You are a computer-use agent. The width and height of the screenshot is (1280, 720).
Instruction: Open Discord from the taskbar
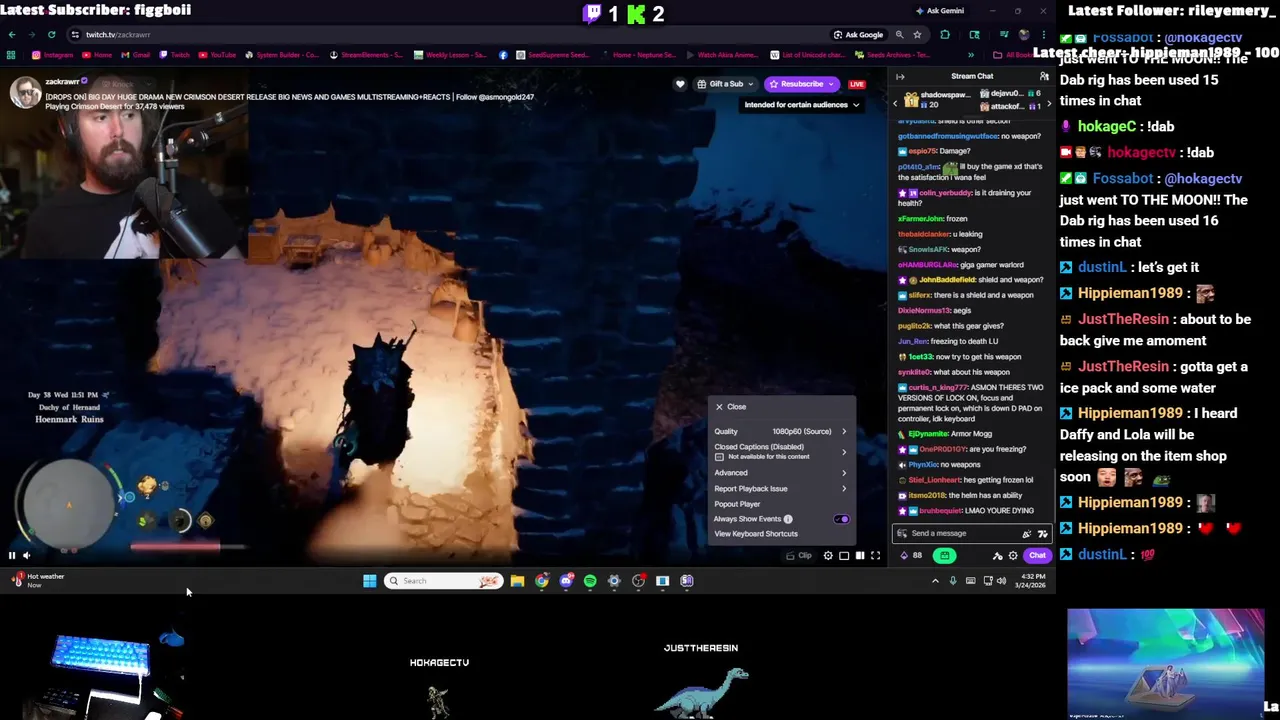click(x=566, y=581)
